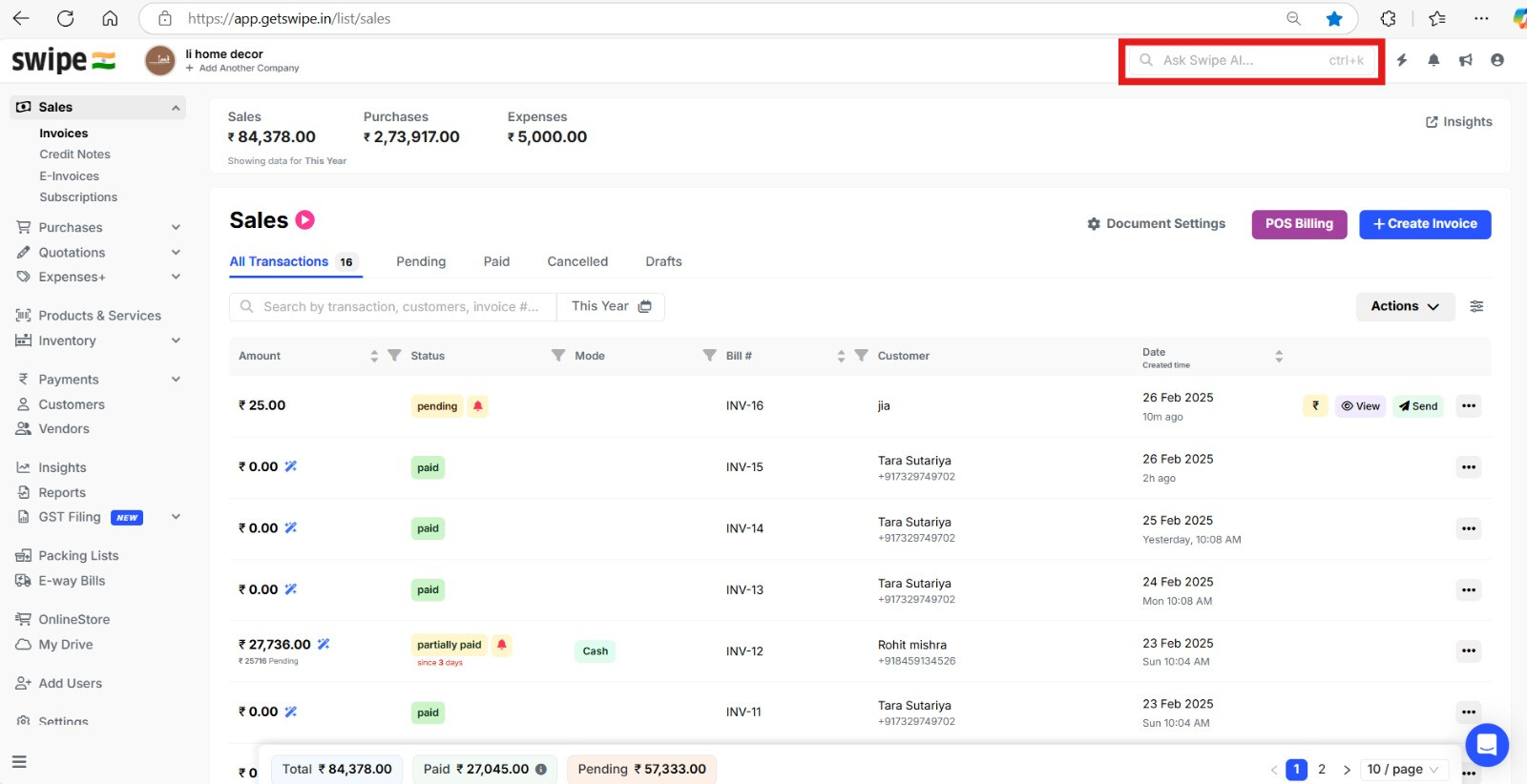Viewport: 1527px width, 784px height.
Task: Switch to the Pending tab
Action: (x=421, y=261)
